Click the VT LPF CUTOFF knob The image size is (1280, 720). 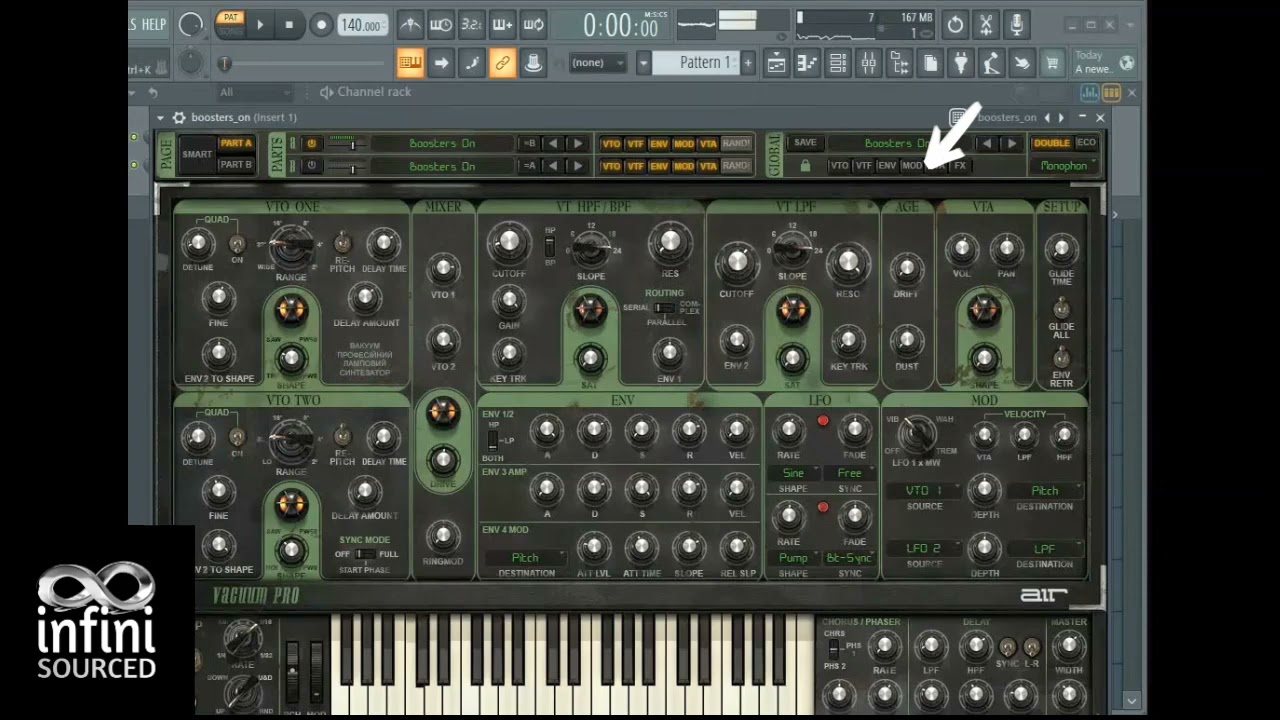click(x=737, y=262)
